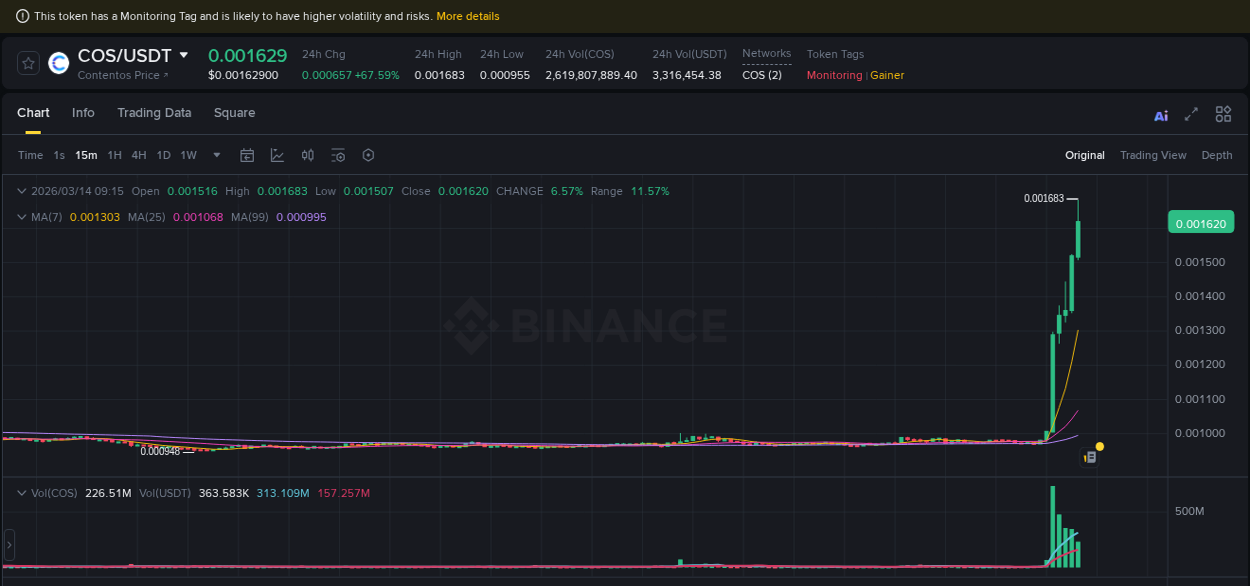
Task: Favorite COS/USDT with the star icon
Action: tap(28, 62)
